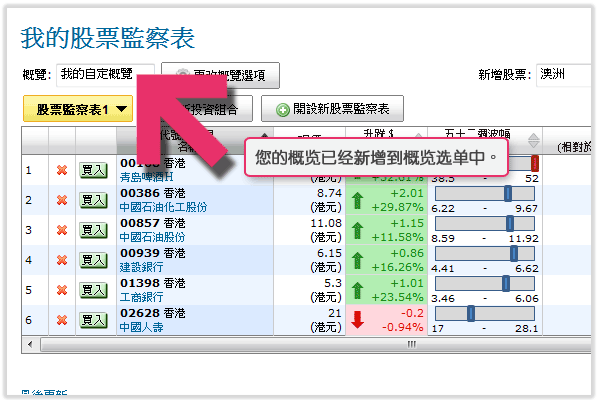Open 中國人壽 stock link

142,327
